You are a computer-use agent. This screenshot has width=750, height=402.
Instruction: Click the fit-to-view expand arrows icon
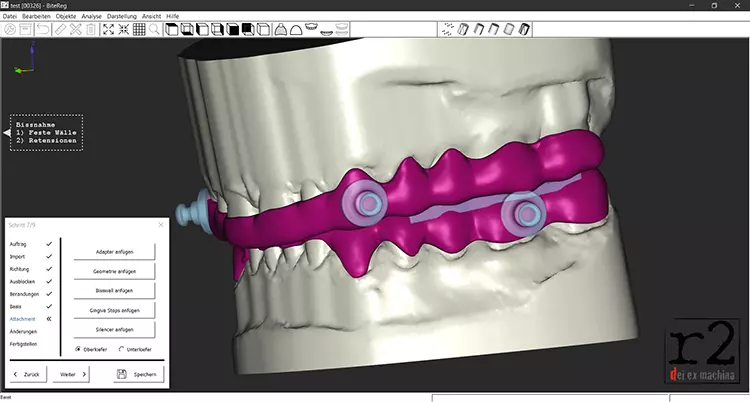click(x=108, y=29)
